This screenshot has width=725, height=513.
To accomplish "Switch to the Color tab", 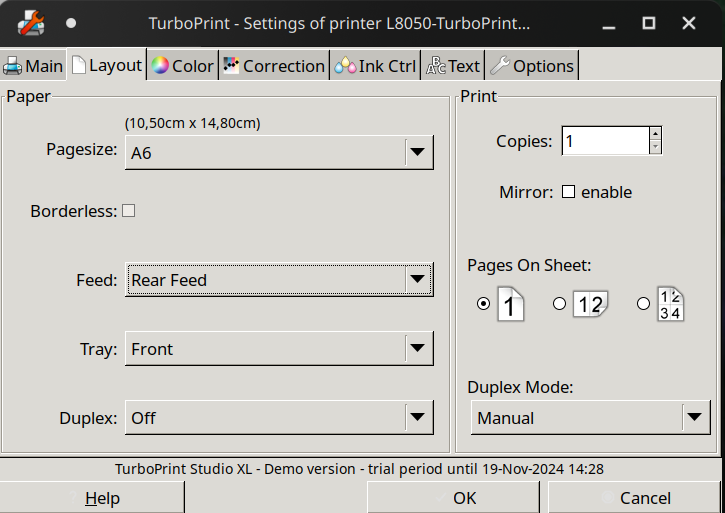I will (x=181, y=66).
